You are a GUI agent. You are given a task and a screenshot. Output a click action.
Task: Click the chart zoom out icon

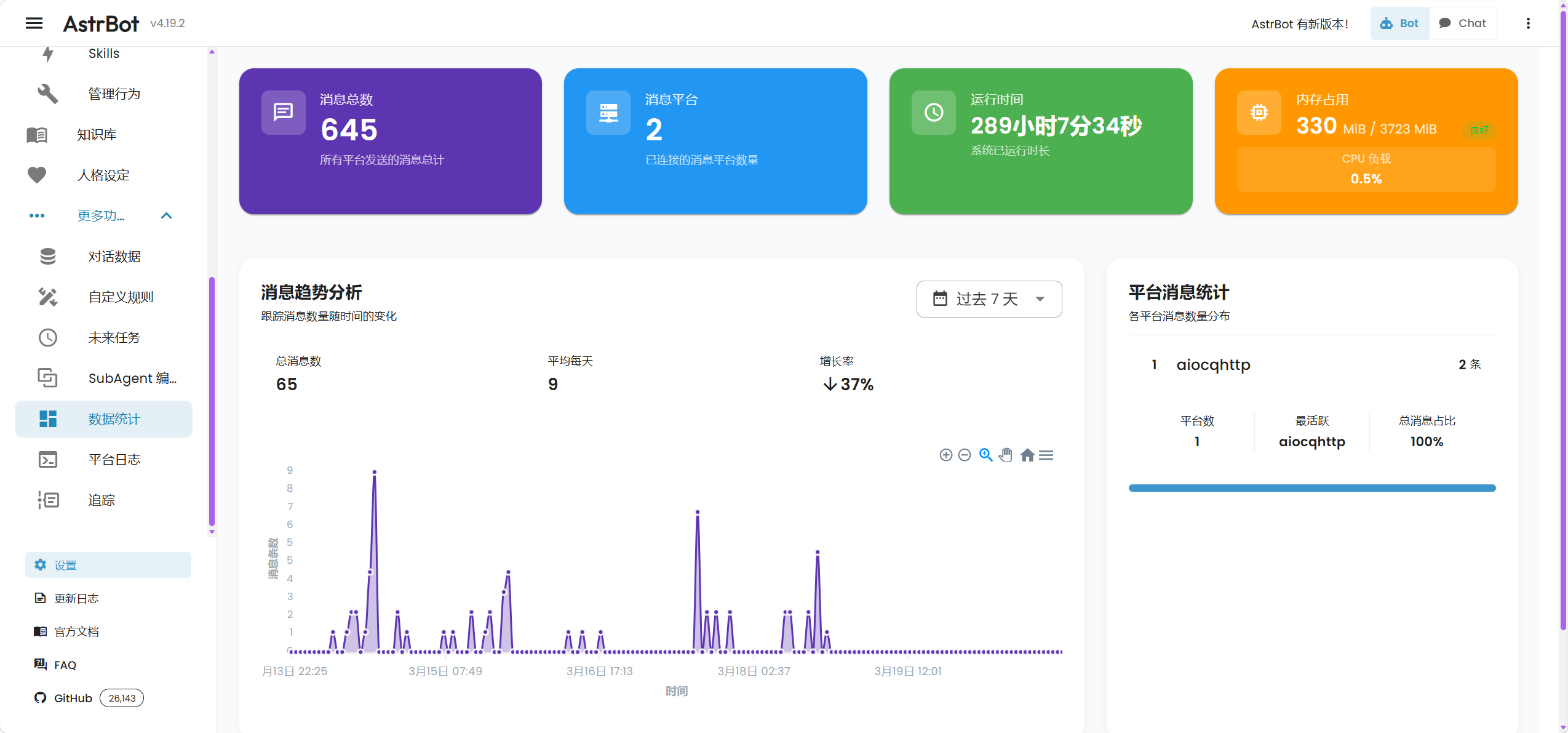coord(965,455)
